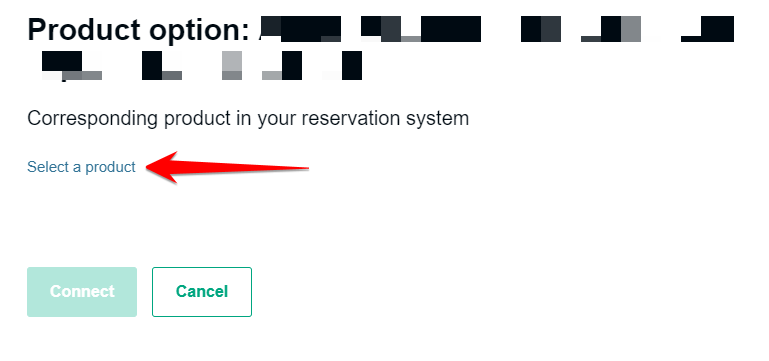The height and width of the screenshot is (361, 769).
Task: Click the red arrow's pointed tip
Action: point(147,168)
